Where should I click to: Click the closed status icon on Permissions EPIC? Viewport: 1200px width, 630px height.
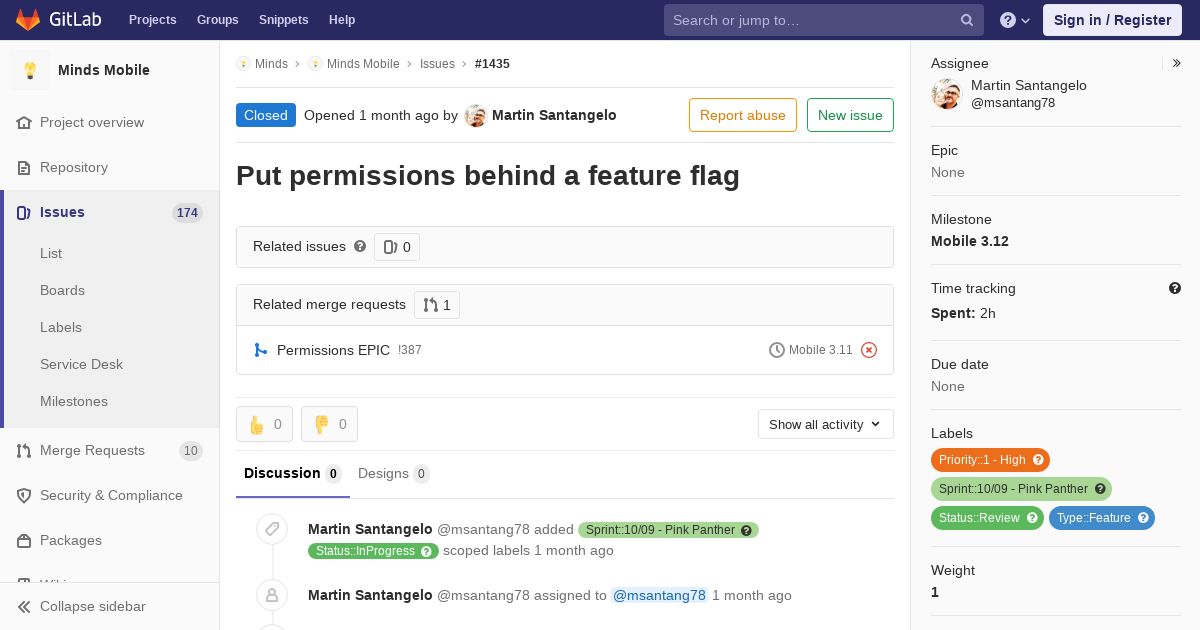tap(869, 350)
